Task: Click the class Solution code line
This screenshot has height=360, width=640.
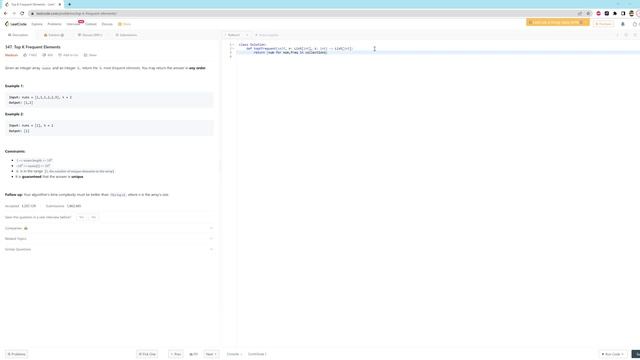Action: (252, 44)
